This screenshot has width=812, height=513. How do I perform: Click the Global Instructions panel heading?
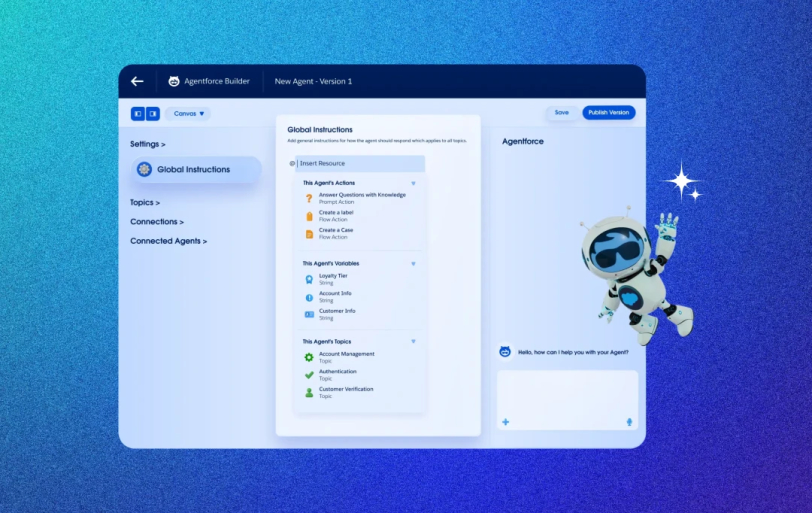click(320, 130)
